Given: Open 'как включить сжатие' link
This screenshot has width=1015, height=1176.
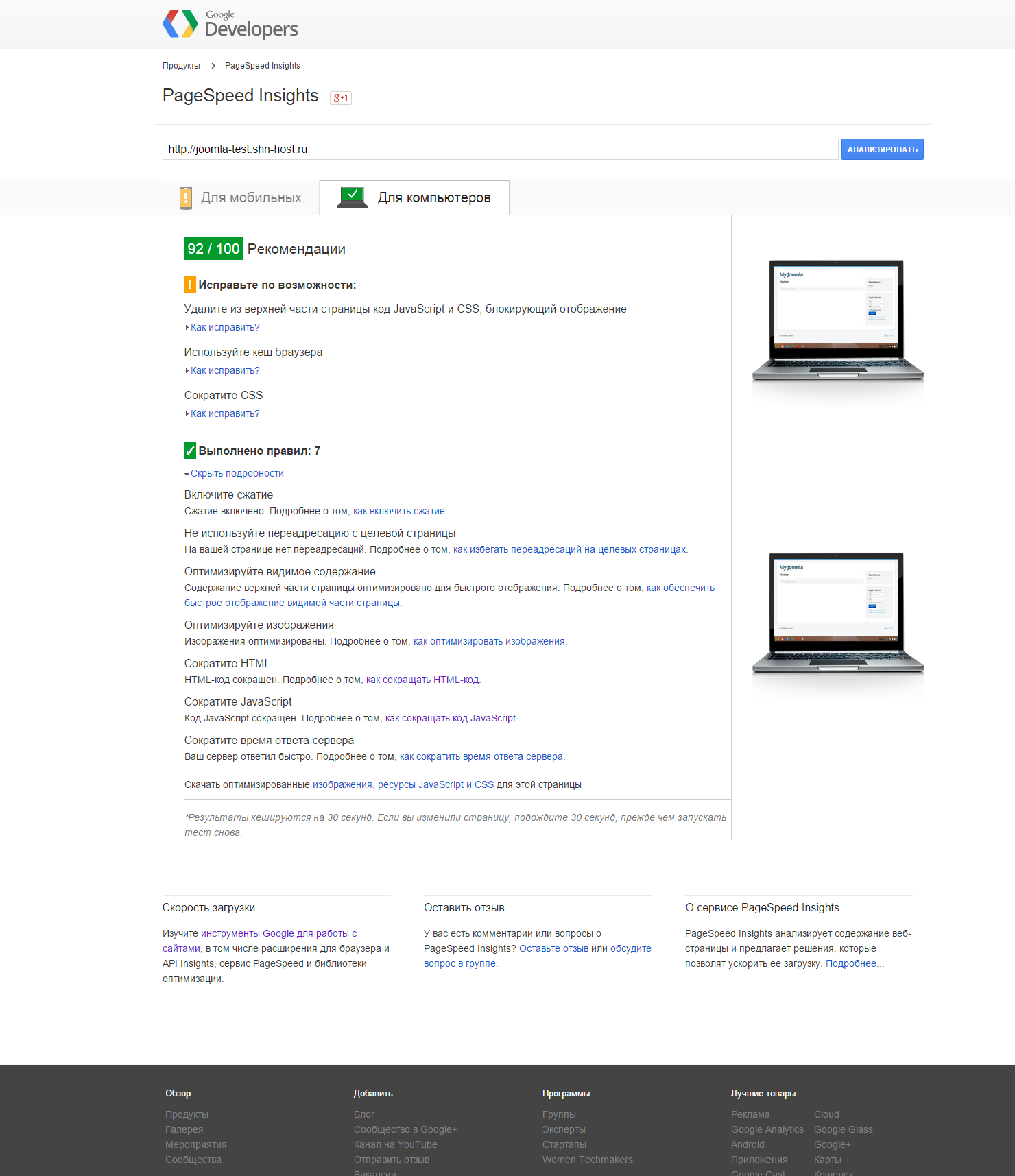Looking at the screenshot, I should [398, 511].
